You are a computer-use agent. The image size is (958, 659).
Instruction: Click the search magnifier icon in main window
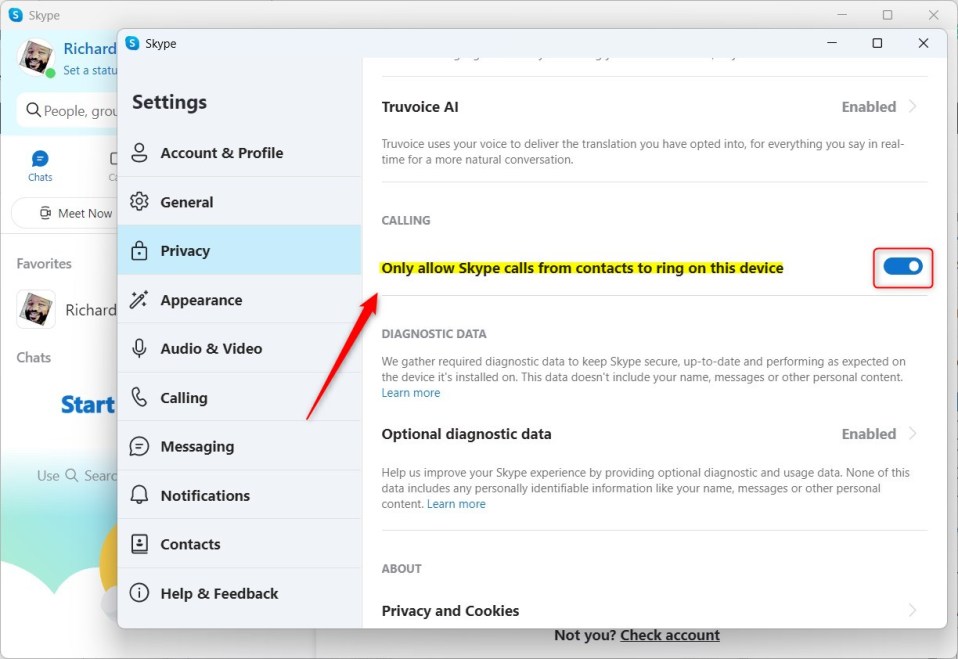point(33,110)
